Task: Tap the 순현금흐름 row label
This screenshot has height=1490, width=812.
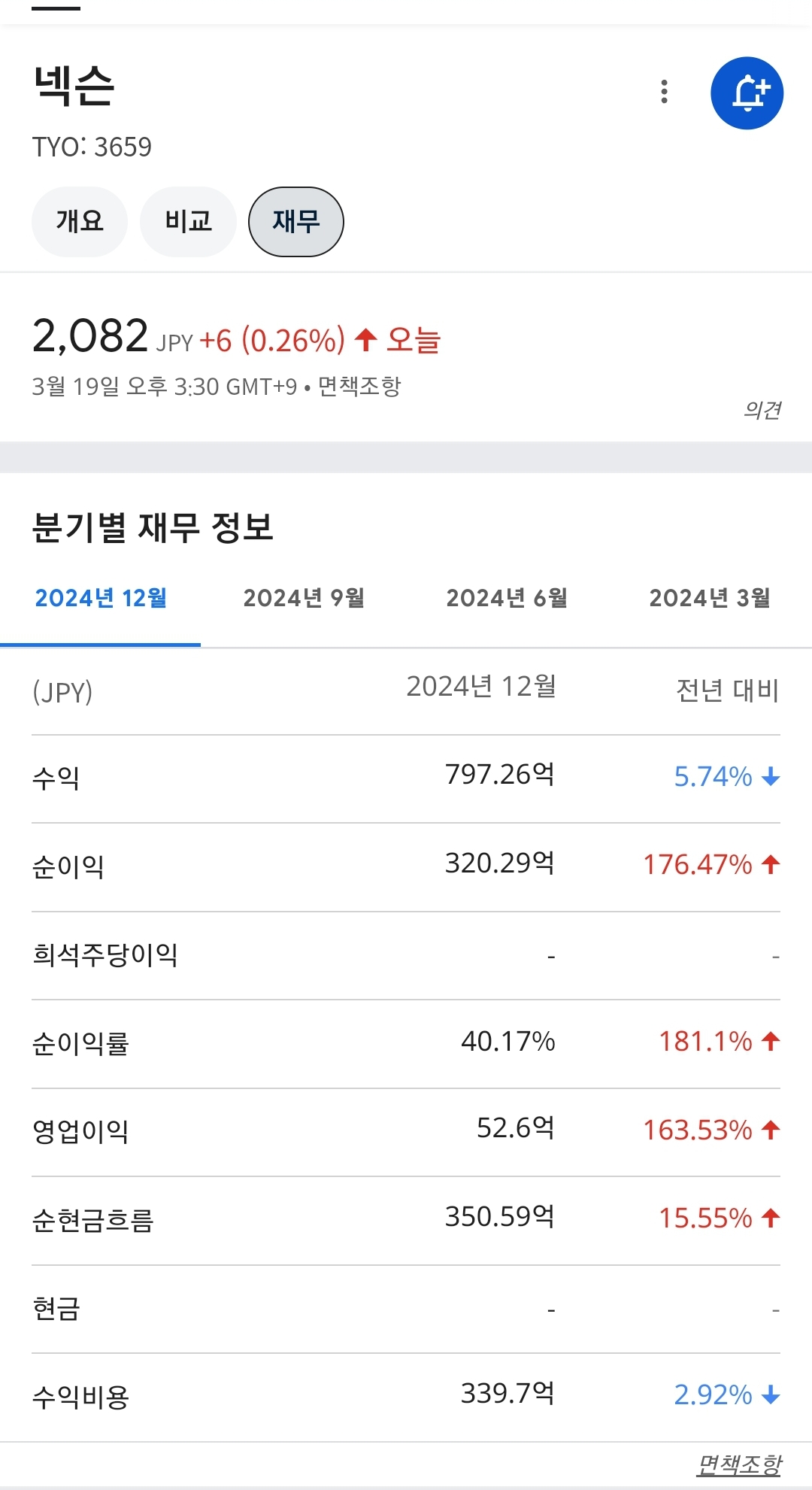Action: [92, 1220]
